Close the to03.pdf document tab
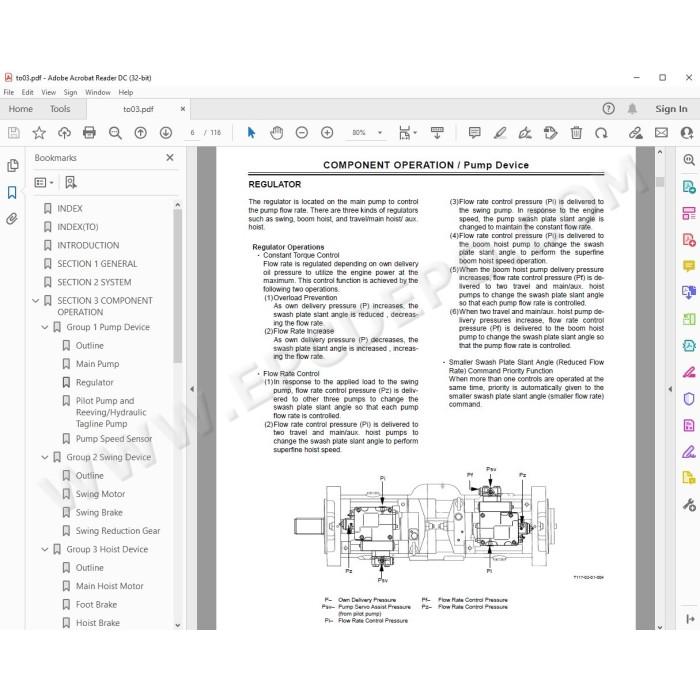 [183, 108]
